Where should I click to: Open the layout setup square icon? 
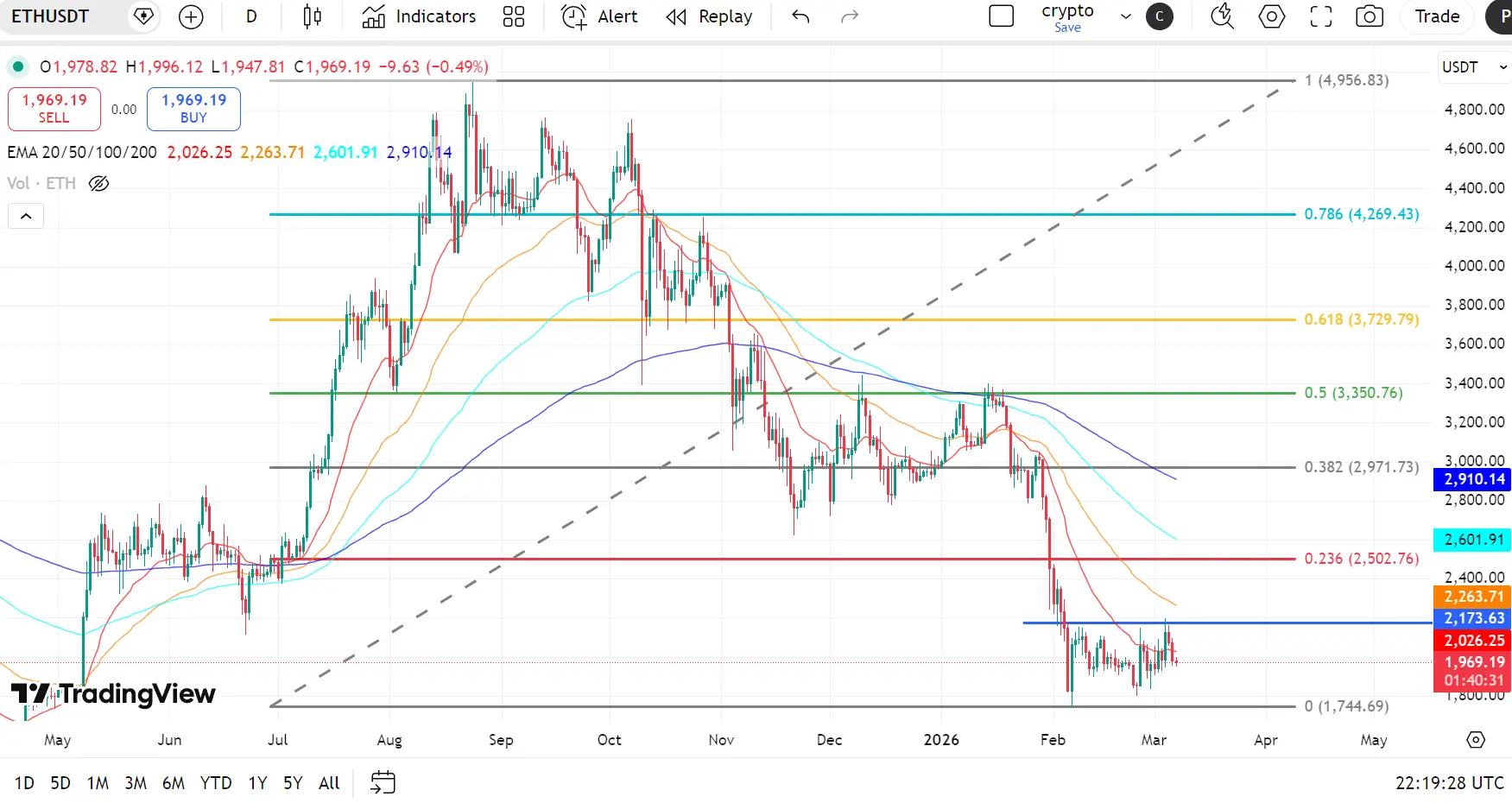1001,16
